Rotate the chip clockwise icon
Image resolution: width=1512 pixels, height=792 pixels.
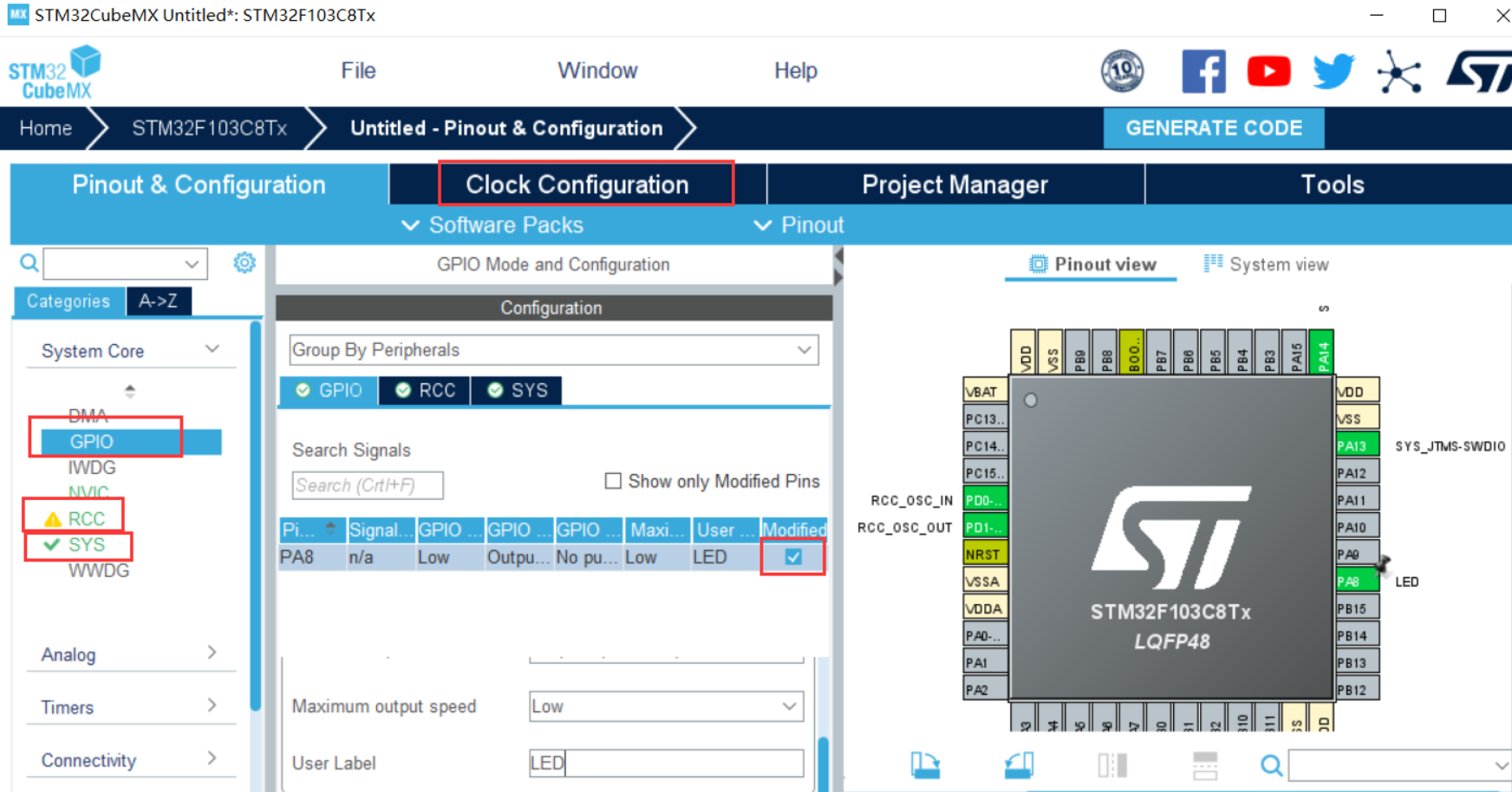click(925, 765)
